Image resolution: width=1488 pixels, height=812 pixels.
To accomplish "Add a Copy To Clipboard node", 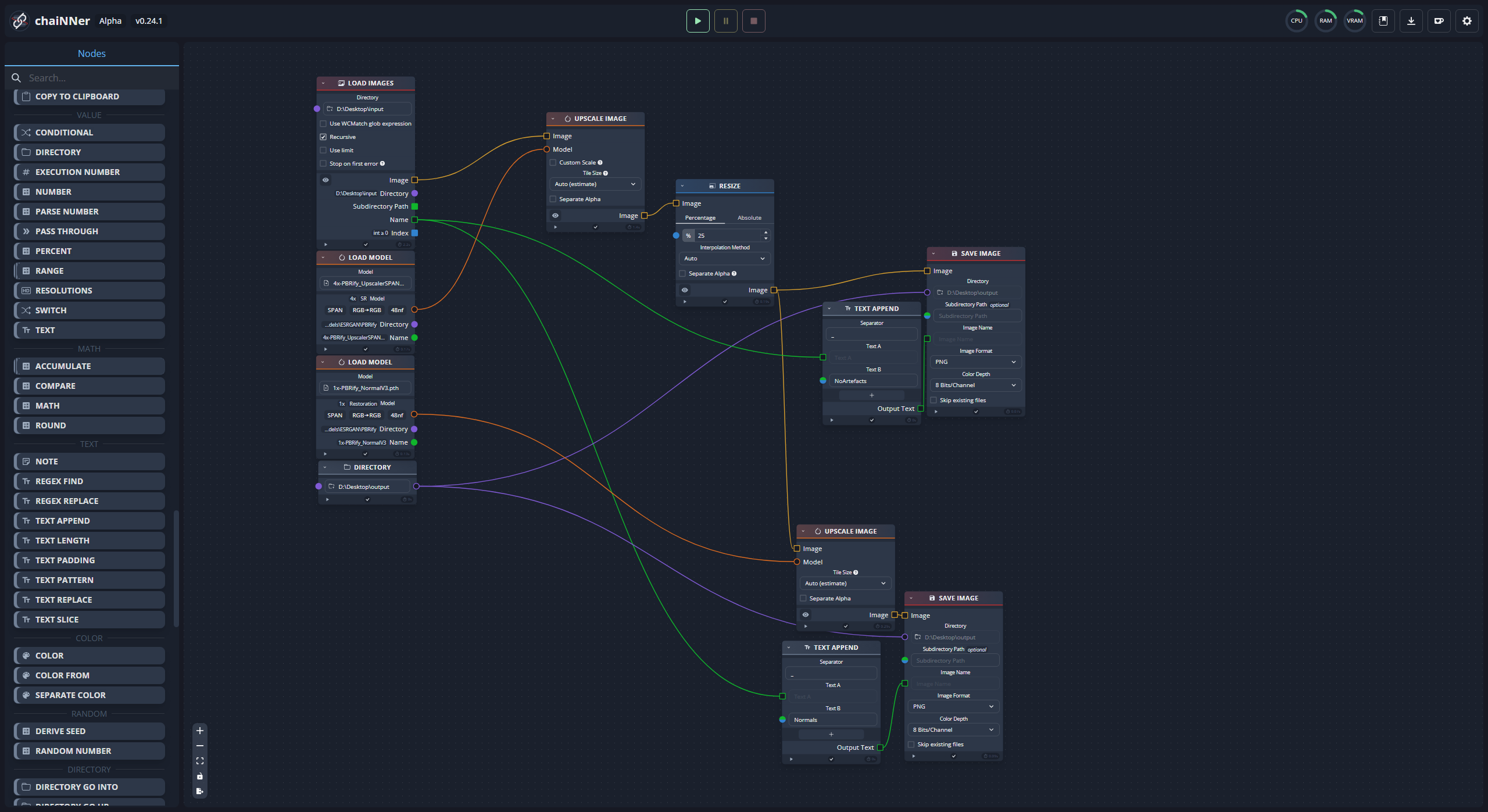I will (90, 96).
